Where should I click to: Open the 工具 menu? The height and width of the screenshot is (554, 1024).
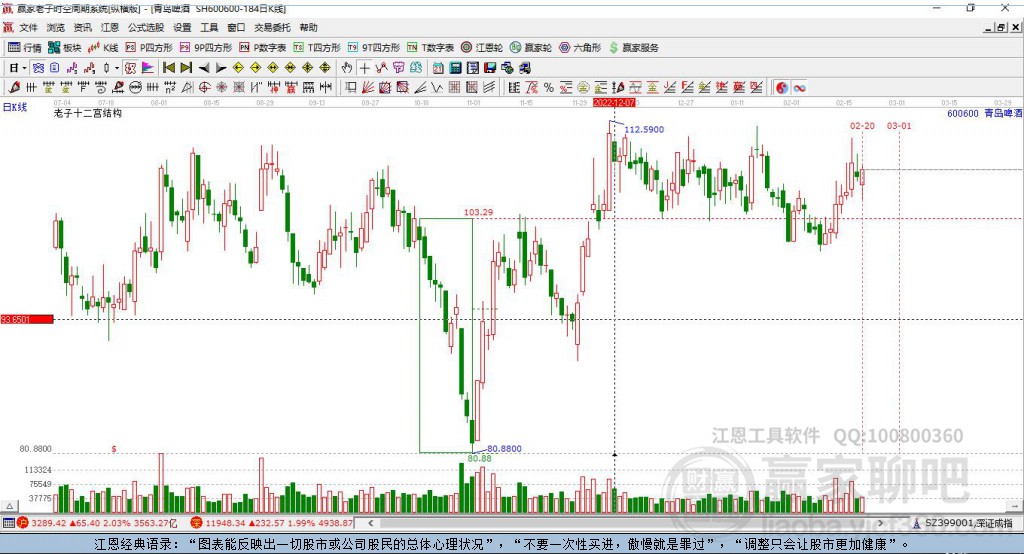pos(209,27)
